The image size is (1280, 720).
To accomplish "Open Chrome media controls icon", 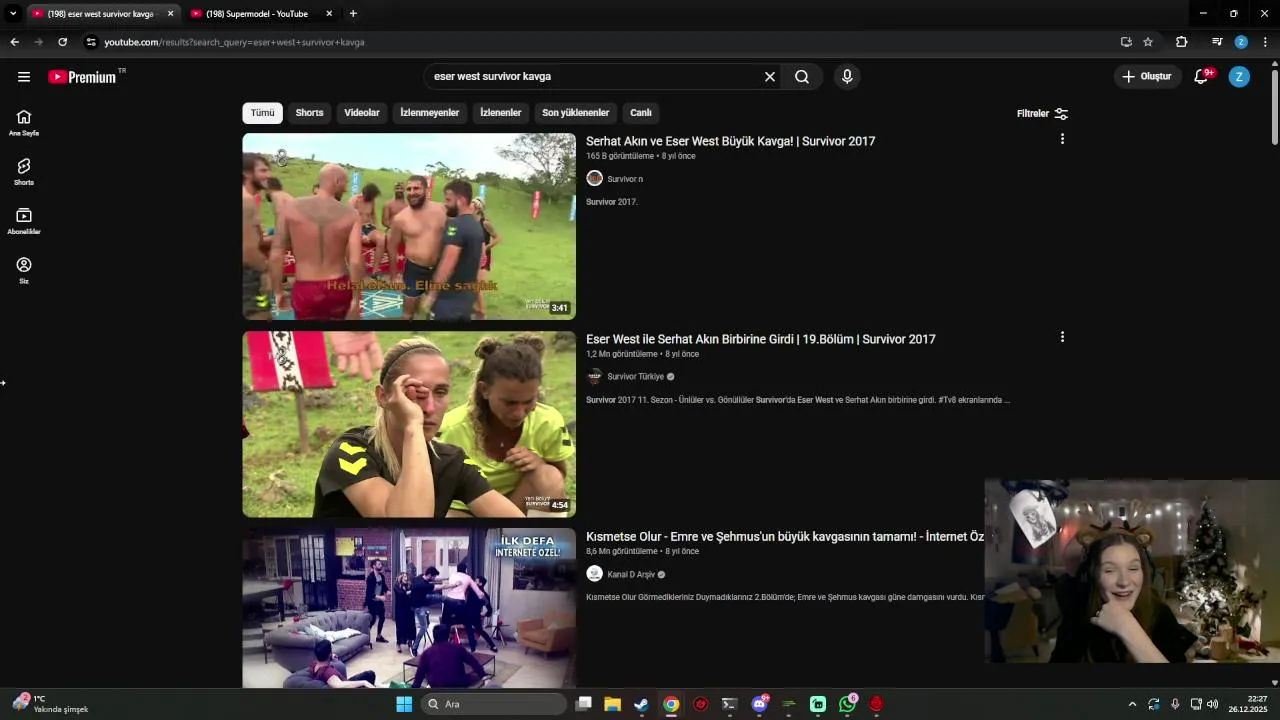I will [1216, 42].
